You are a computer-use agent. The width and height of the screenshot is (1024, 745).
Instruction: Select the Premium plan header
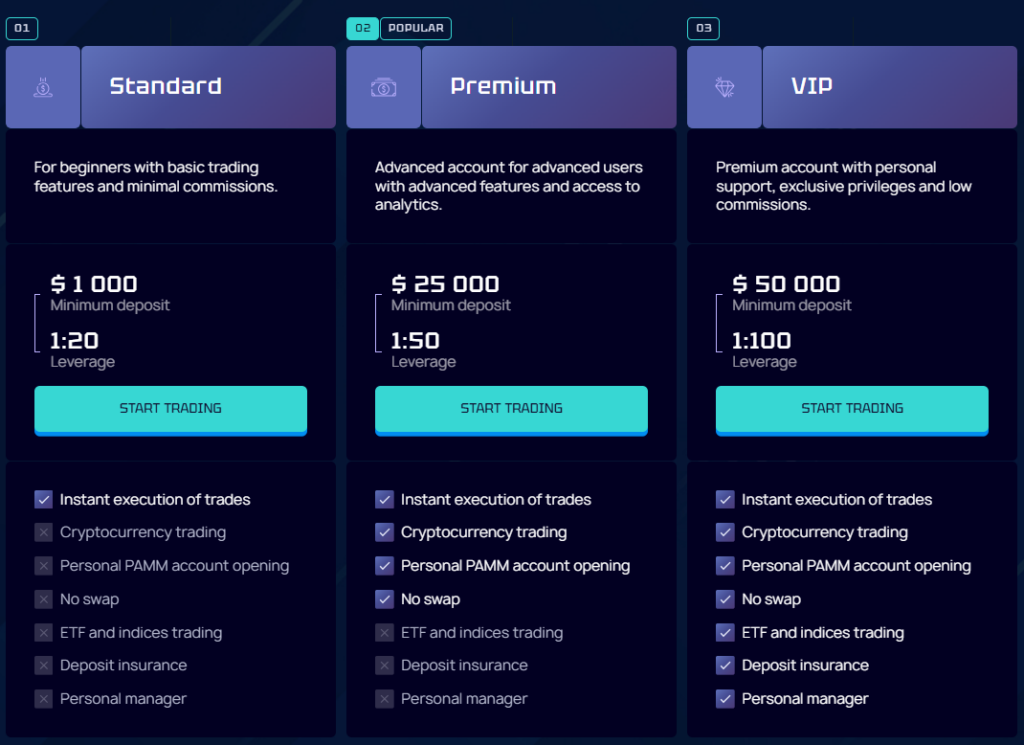tap(549, 87)
